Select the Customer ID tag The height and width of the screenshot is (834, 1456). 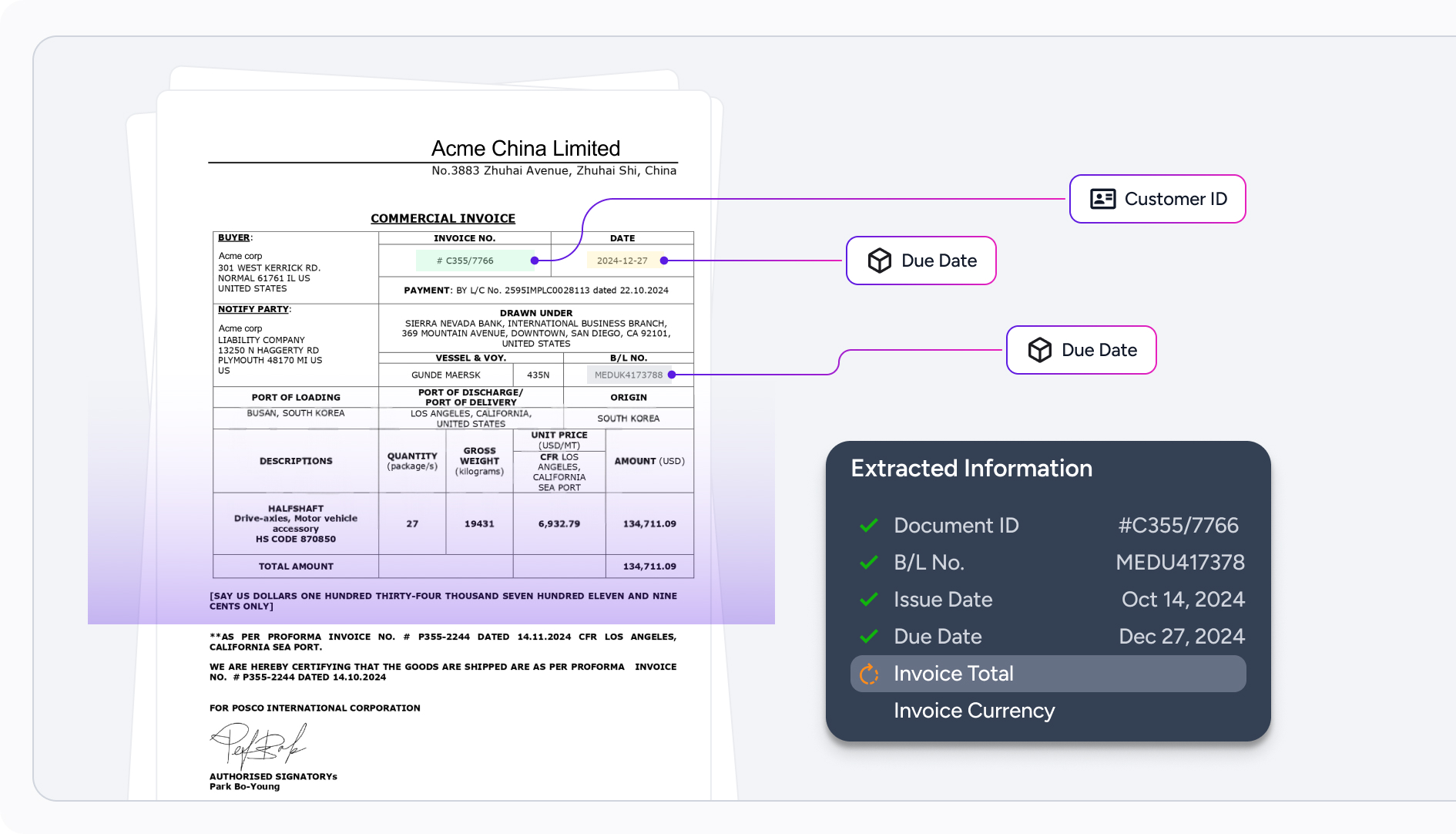coord(1157,199)
